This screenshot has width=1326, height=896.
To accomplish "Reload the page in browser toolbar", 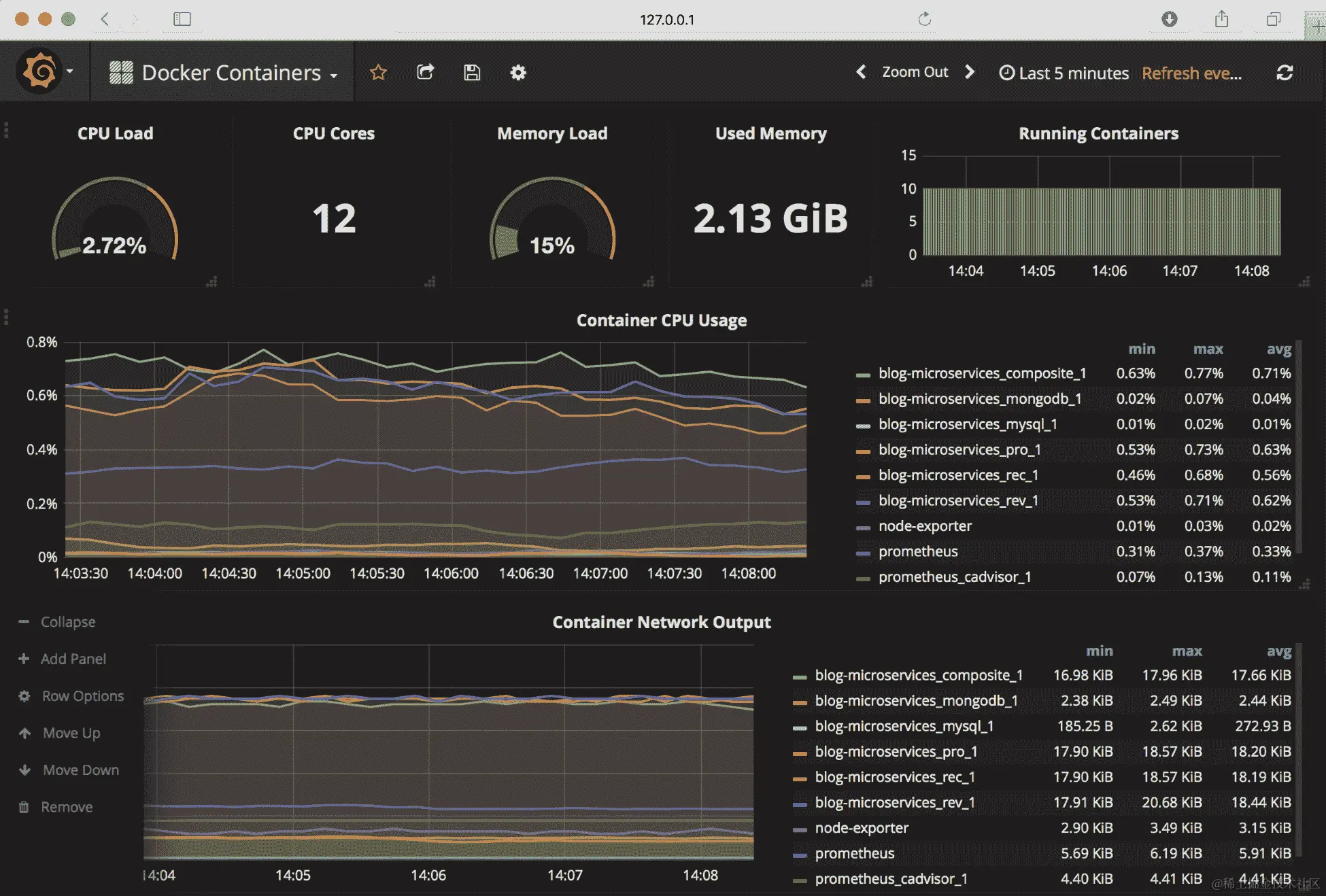I will [924, 19].
